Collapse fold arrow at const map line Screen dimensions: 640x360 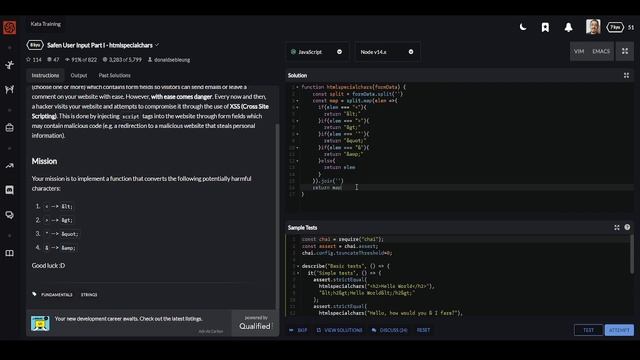pos(297,100)
